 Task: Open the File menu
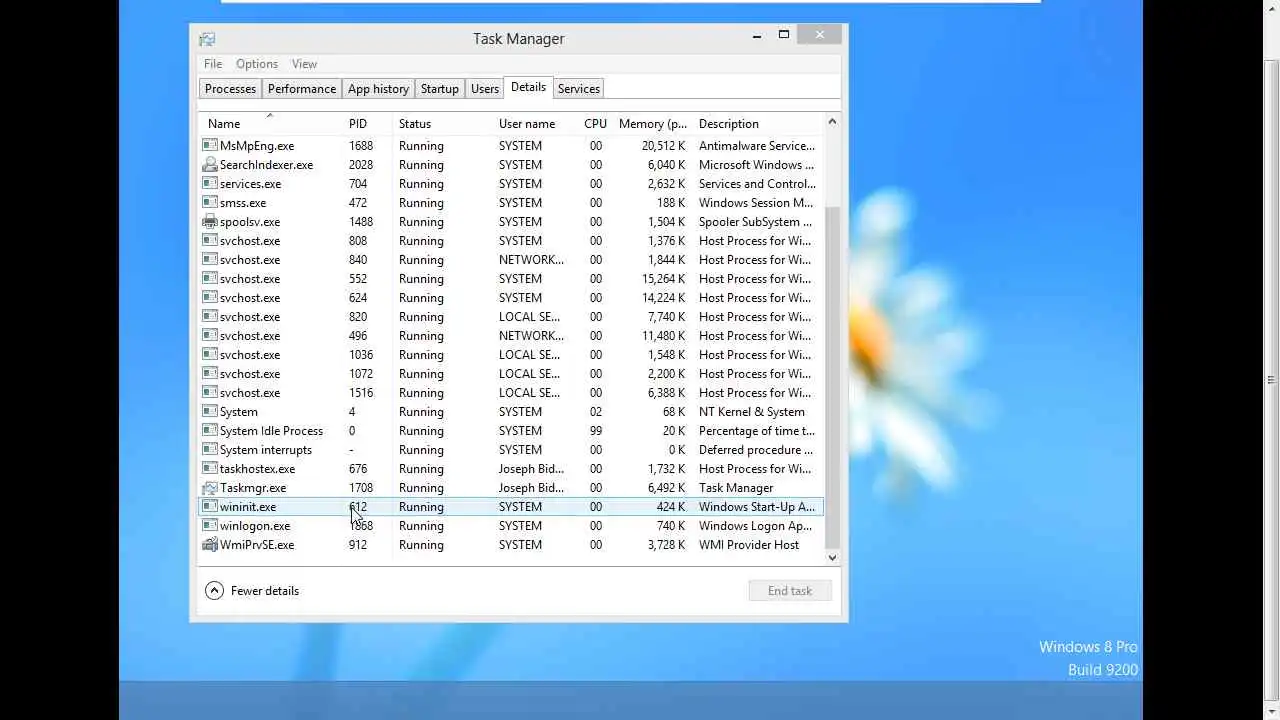point(213,64)
